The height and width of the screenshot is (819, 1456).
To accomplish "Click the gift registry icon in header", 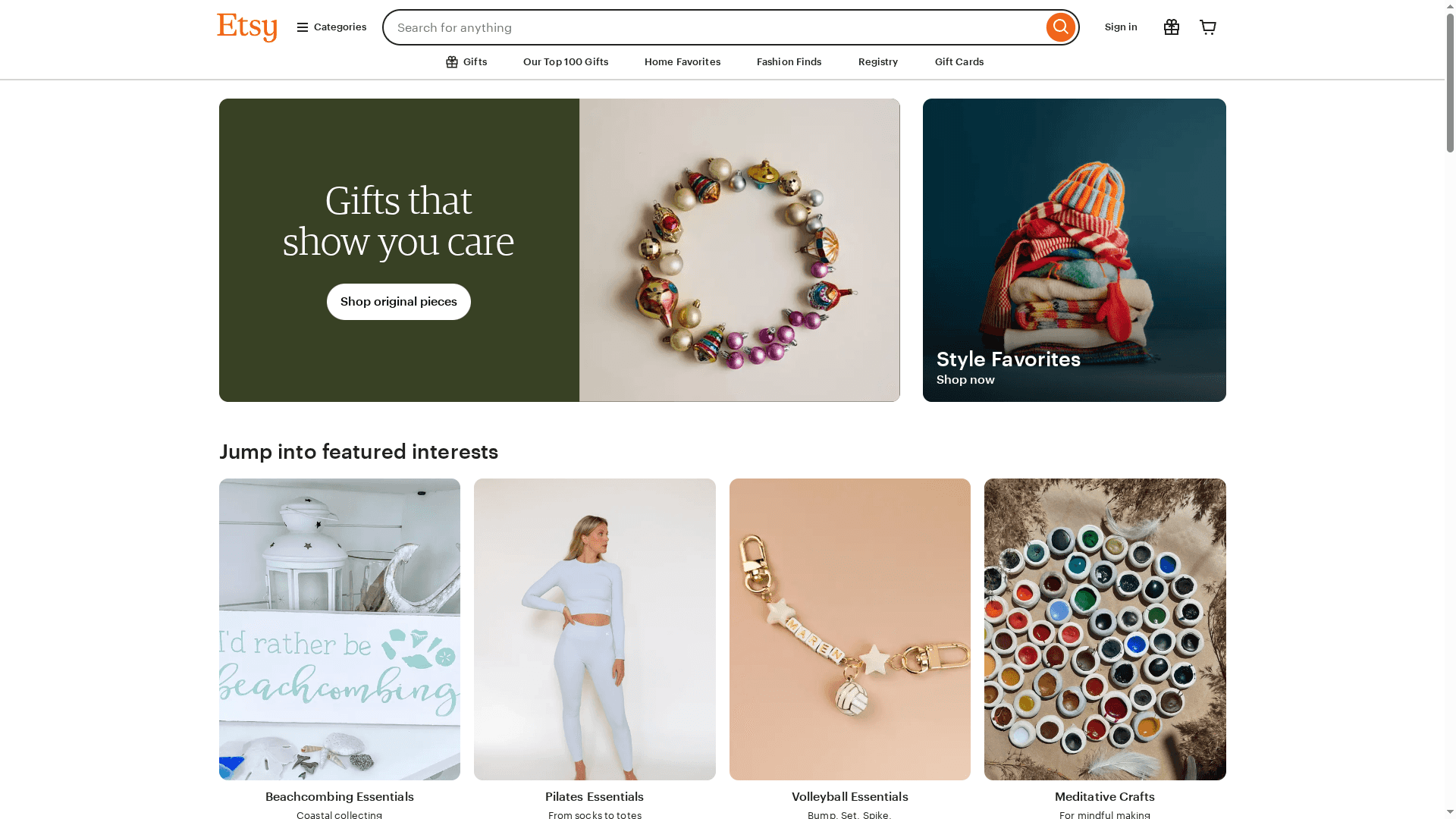I will coord(1171,27).
